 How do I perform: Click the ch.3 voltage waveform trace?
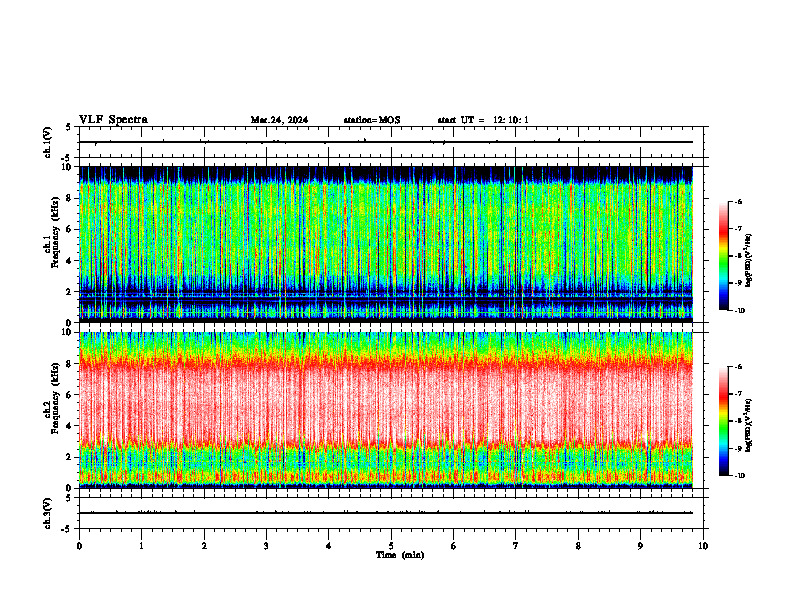click(386, 513)
